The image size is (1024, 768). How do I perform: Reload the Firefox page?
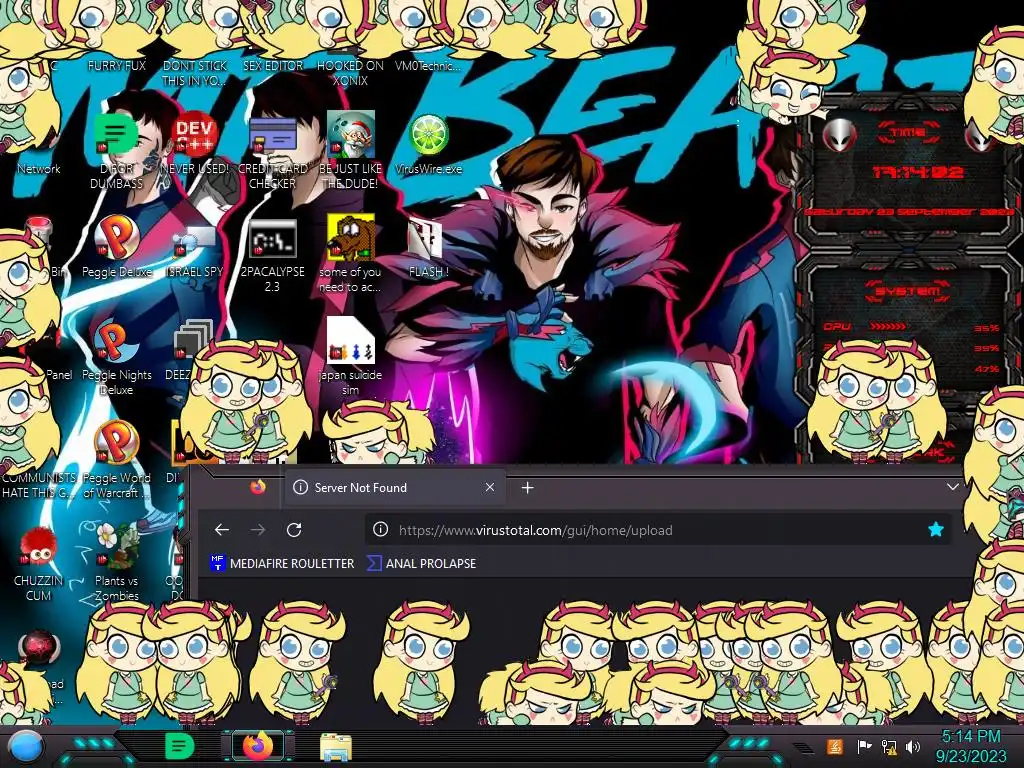tap(294, 530)
